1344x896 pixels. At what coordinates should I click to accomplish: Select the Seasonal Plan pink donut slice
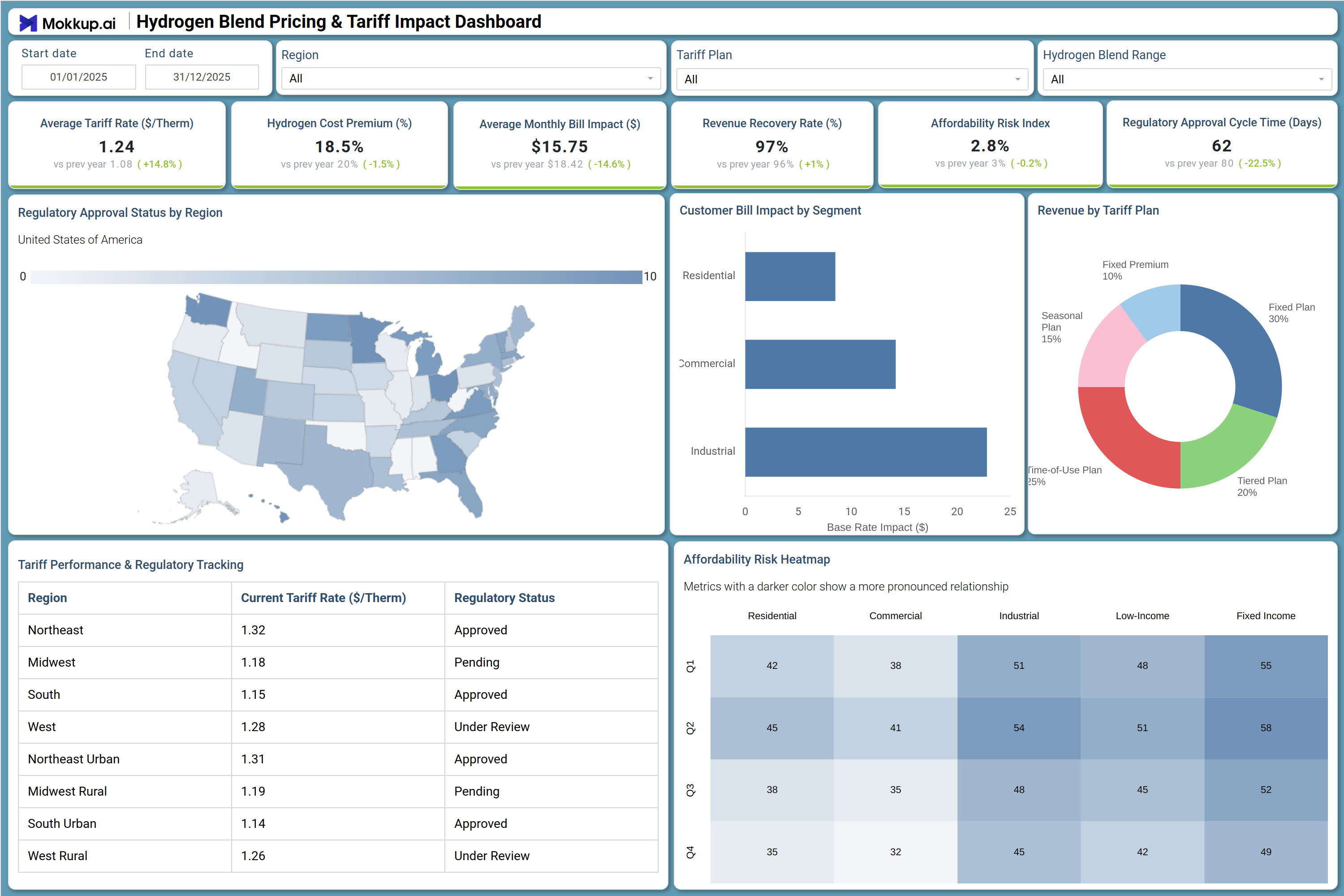point(1106,351)
